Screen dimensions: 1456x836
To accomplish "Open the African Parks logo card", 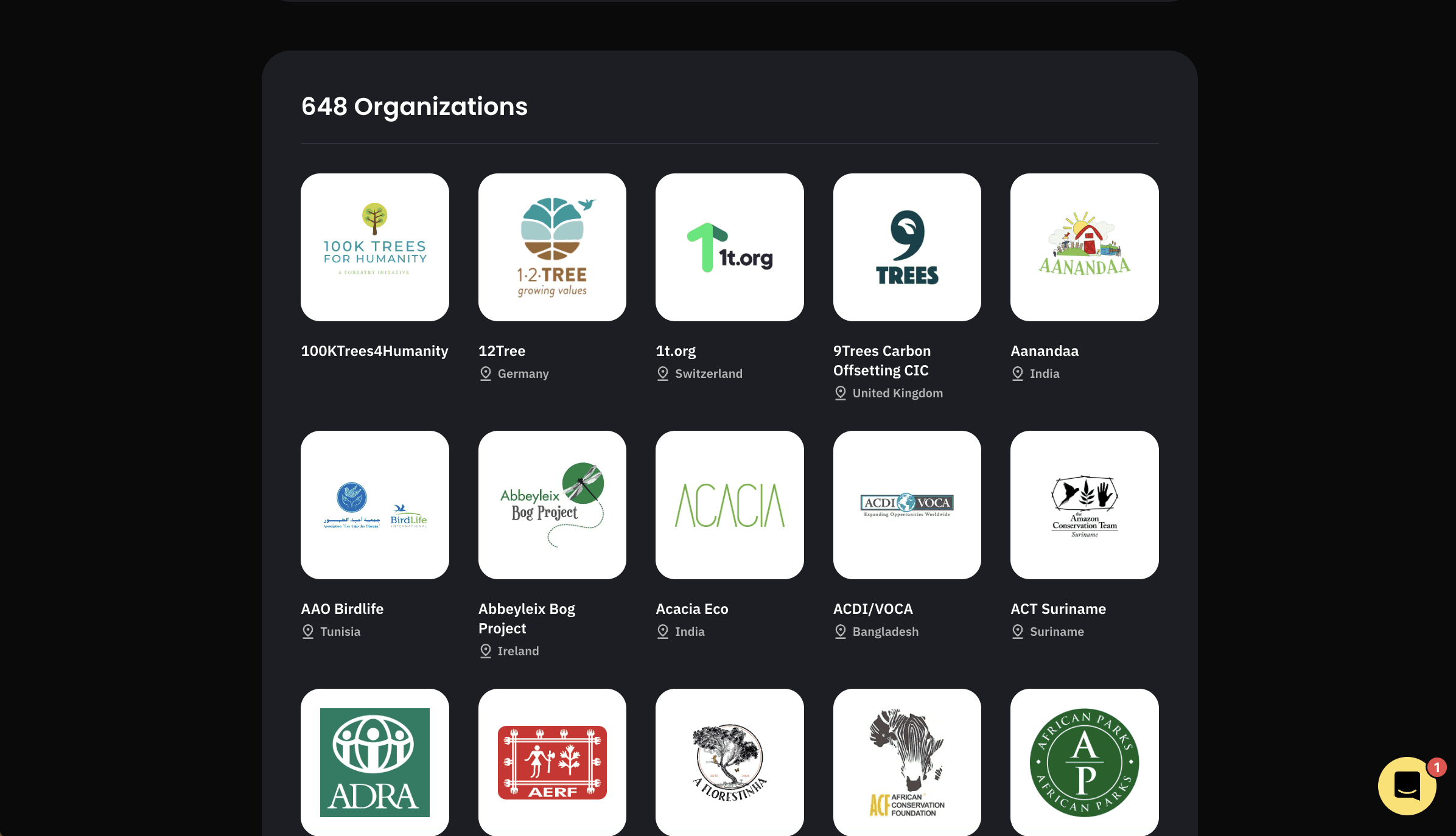I will click(x=1085, y=762).
